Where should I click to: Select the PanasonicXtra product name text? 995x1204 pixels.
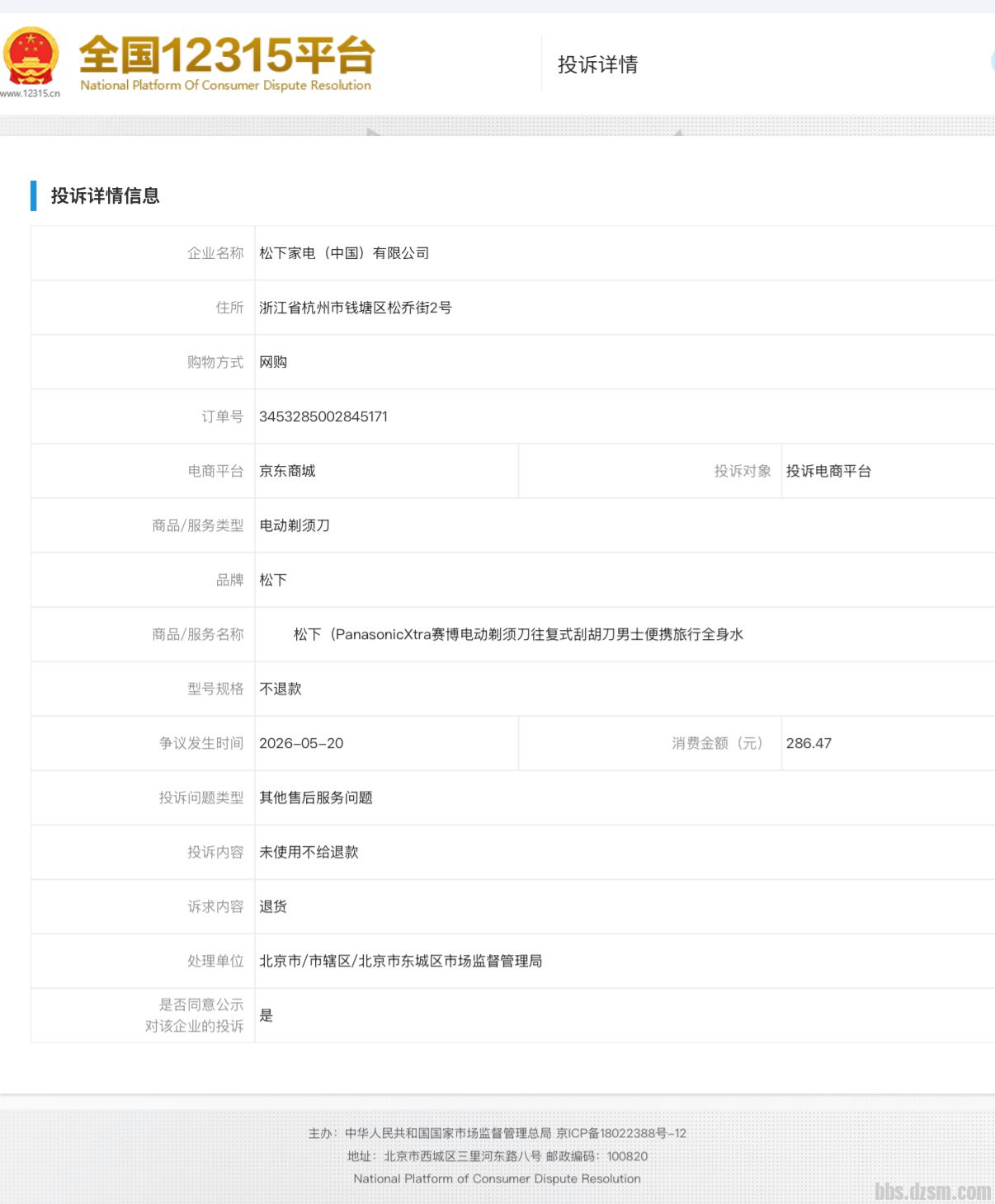[518, 634]
